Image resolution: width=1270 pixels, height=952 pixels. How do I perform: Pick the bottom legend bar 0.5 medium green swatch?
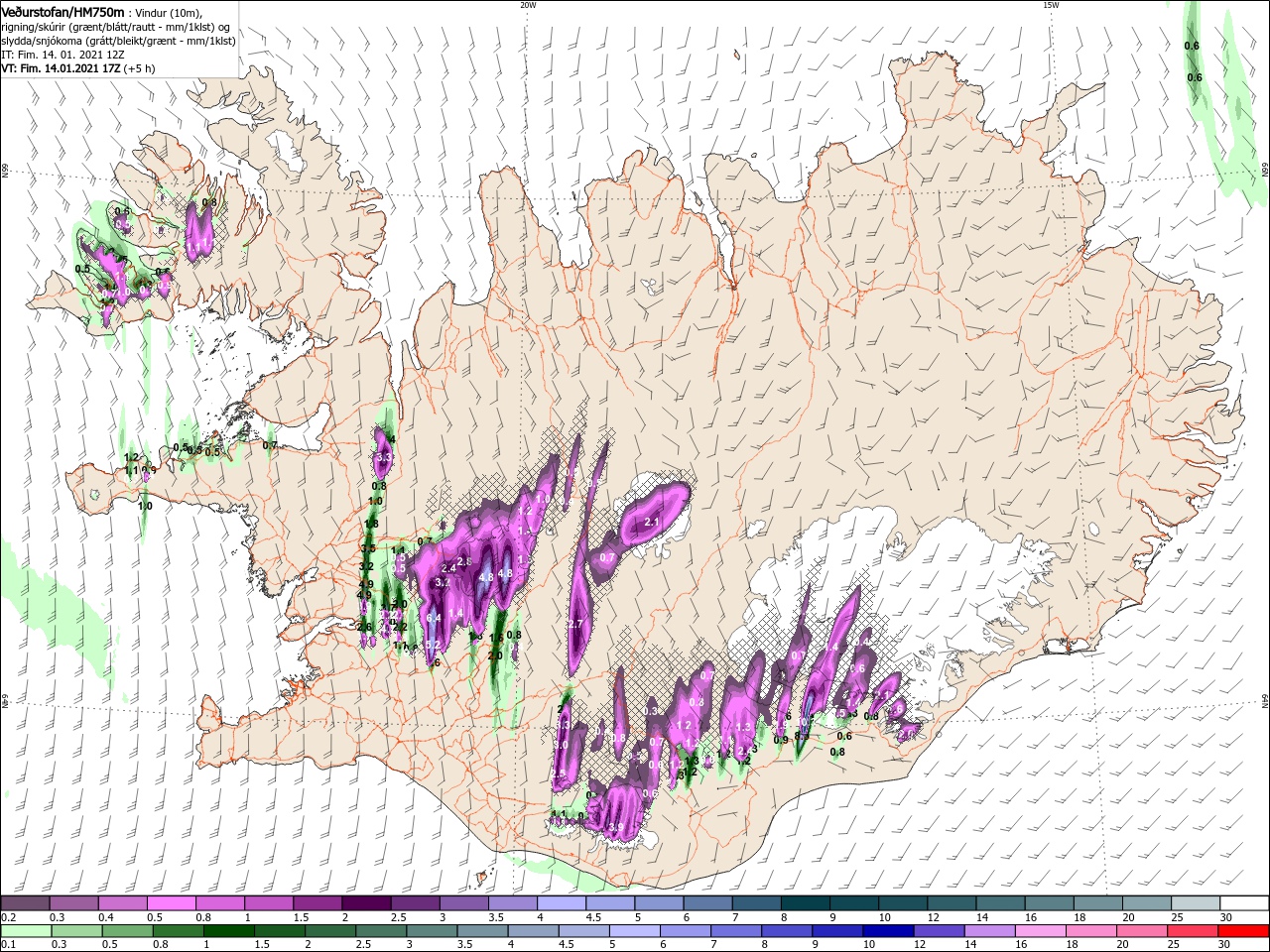tap(127, 931)
